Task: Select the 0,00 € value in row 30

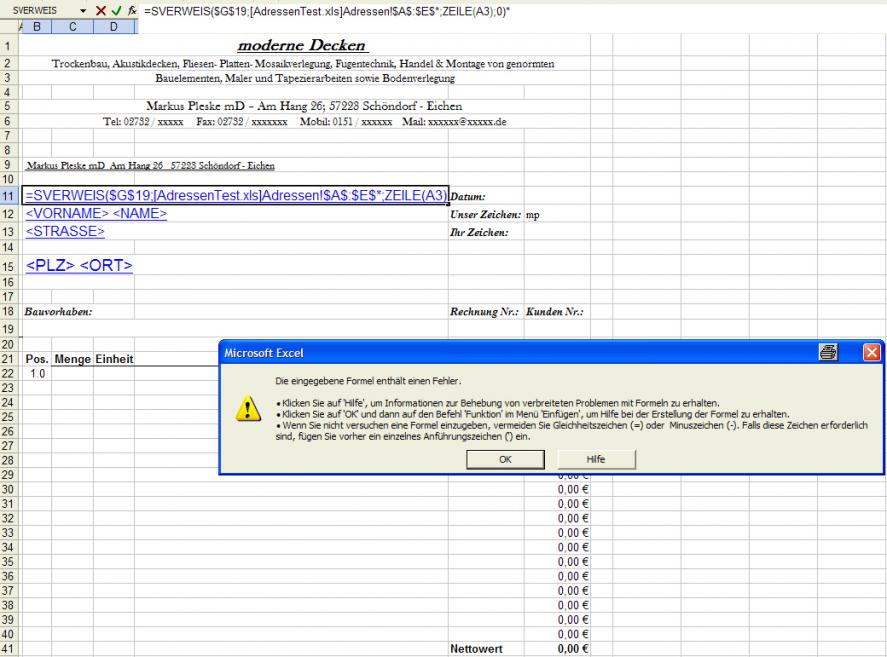Action: click(572, 489)
